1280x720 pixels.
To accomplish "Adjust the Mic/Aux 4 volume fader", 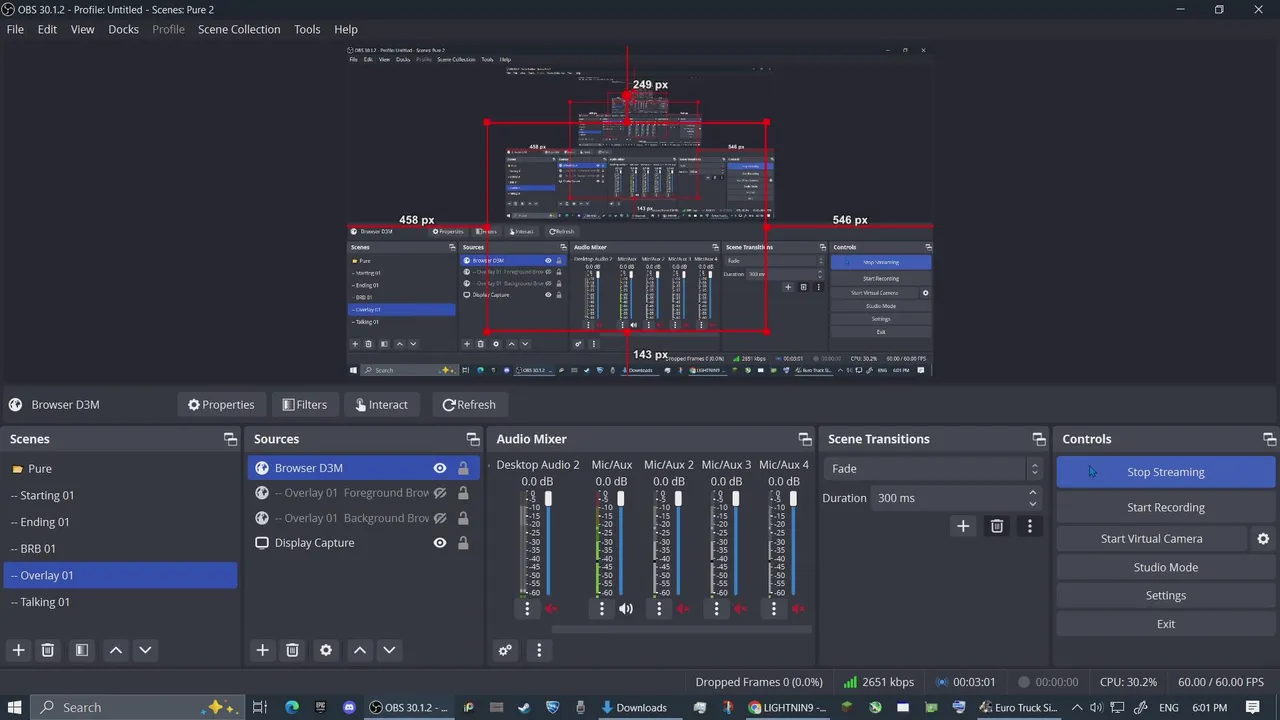I will pyautogui.click(x=793, y=498).
